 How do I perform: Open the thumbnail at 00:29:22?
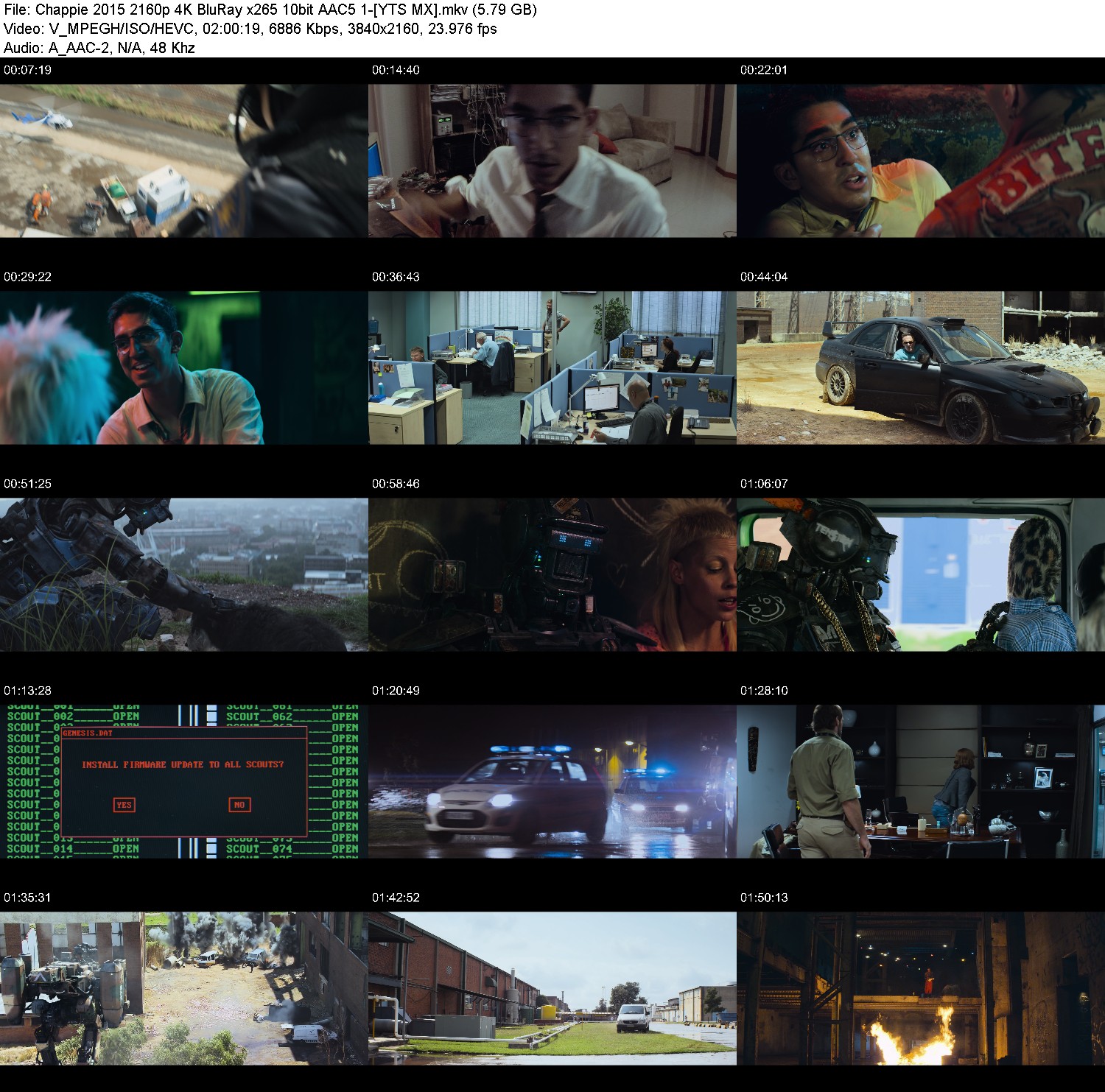(184, 367)
